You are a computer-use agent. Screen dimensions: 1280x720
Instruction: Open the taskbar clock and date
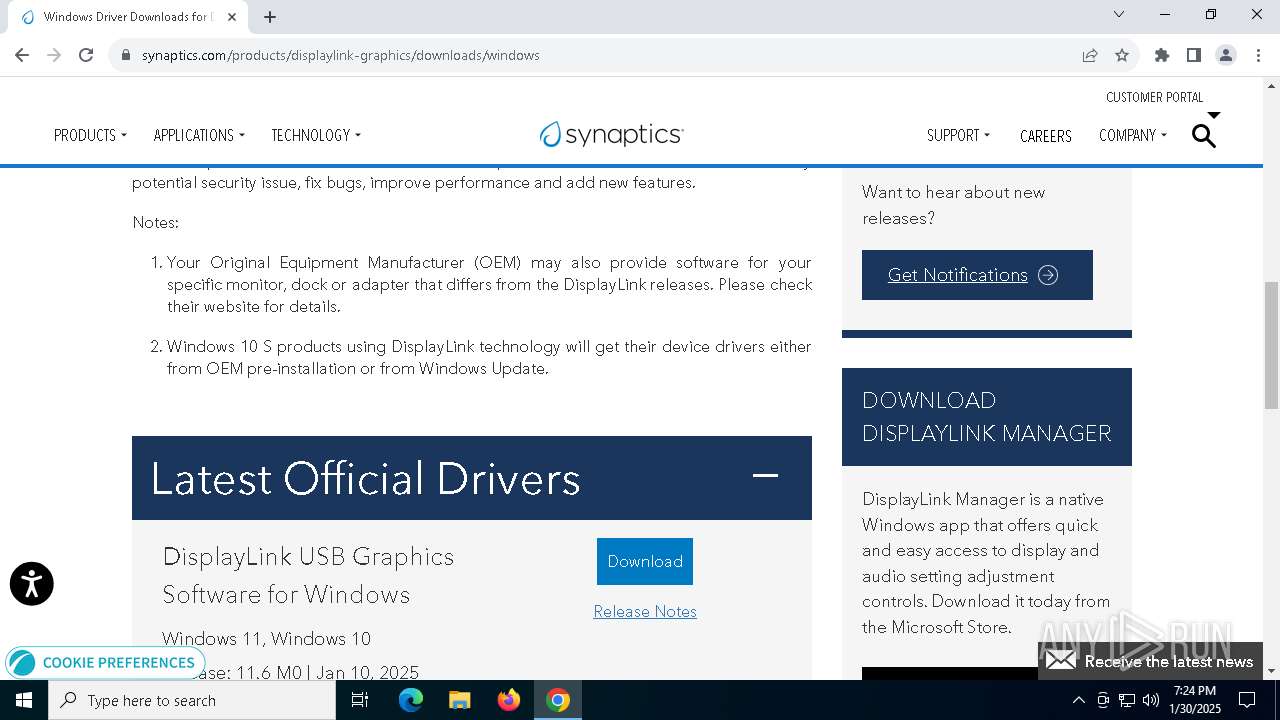tap(1195, 700)
